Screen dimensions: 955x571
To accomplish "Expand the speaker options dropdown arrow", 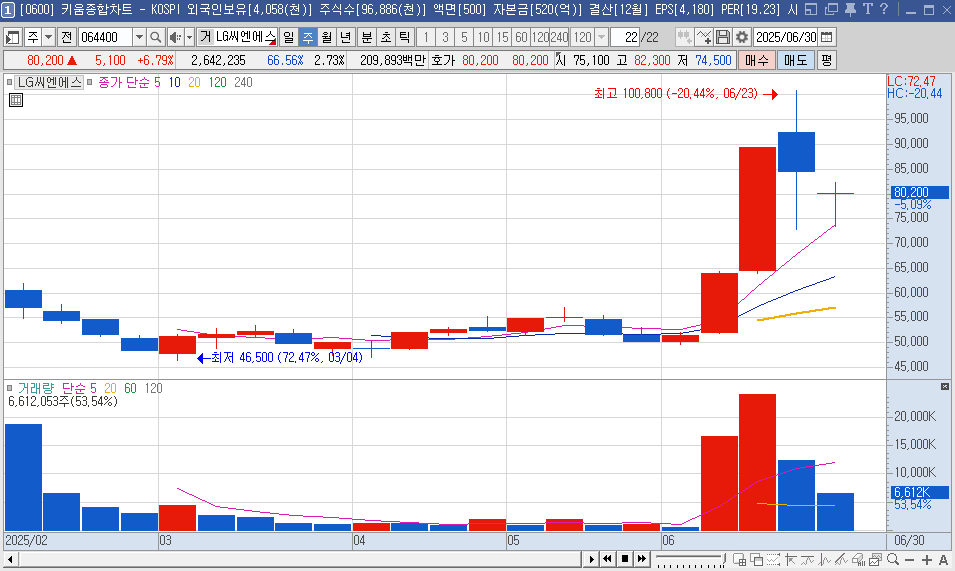I will click(189, 37).
